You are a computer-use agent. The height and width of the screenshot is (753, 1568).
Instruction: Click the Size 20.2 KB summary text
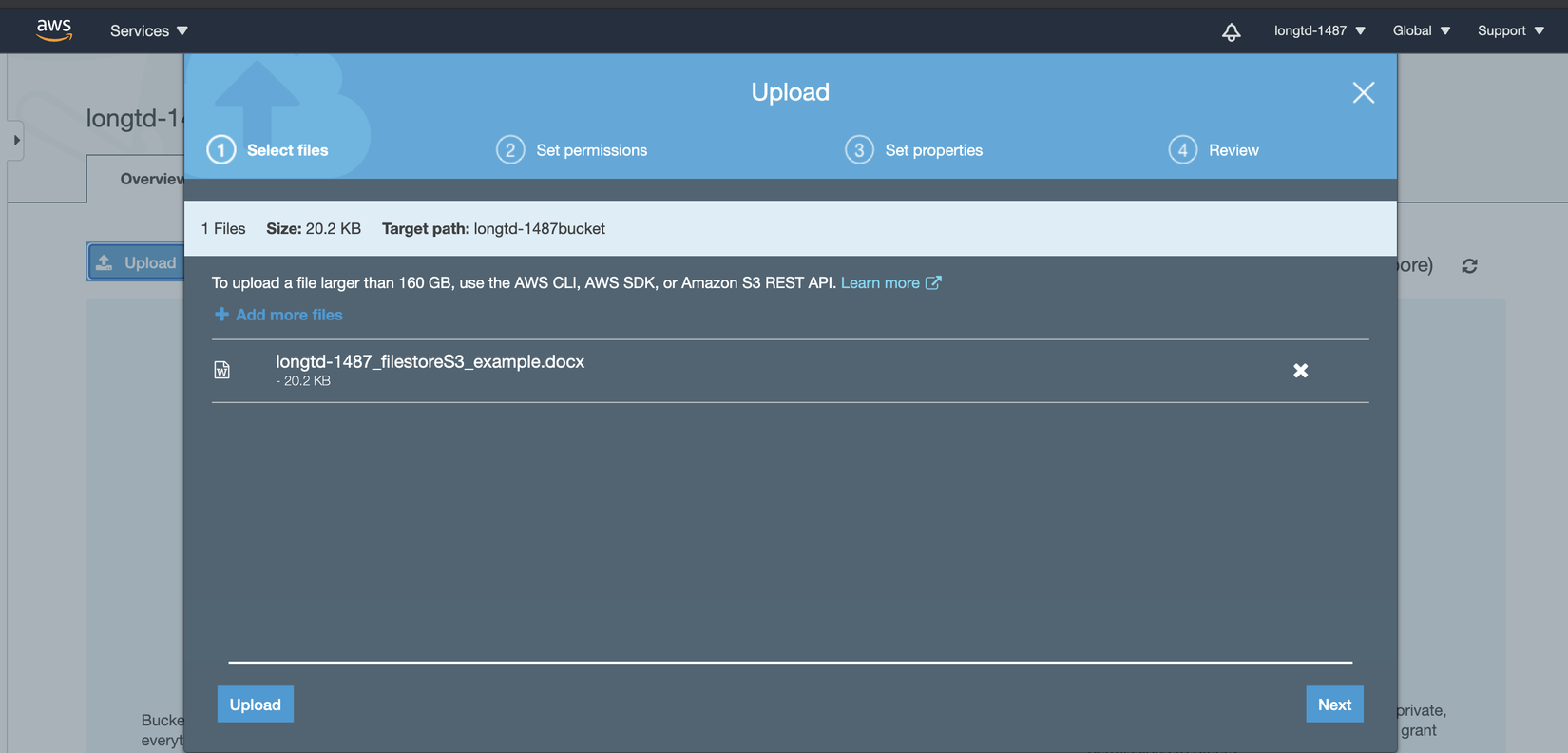pos(314,229)
